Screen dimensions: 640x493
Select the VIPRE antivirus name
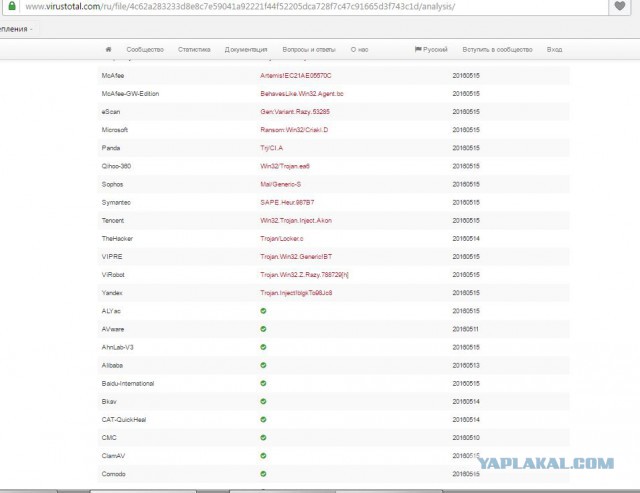[x=112, y=257]
